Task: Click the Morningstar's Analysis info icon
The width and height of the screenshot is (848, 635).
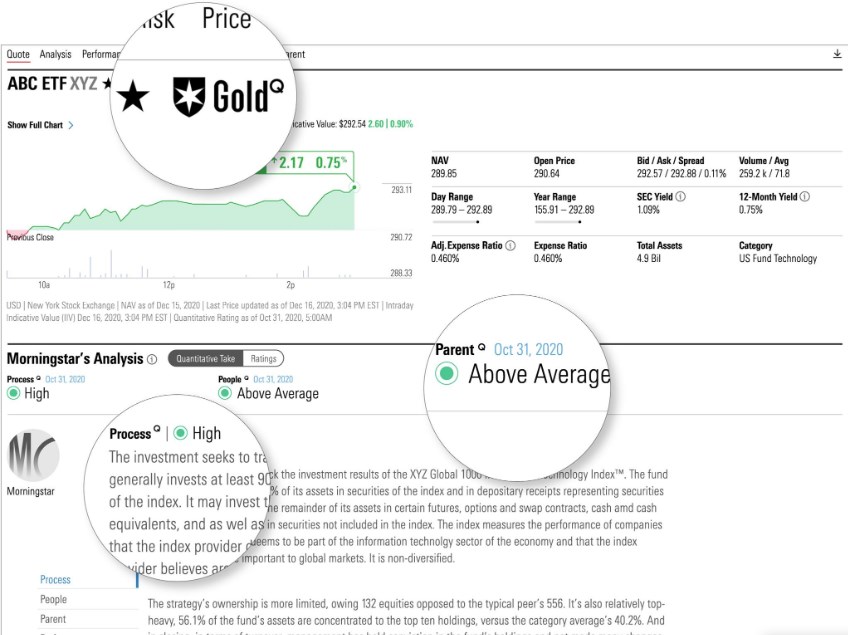Action: pyautogui.click(x=152, y=359)
